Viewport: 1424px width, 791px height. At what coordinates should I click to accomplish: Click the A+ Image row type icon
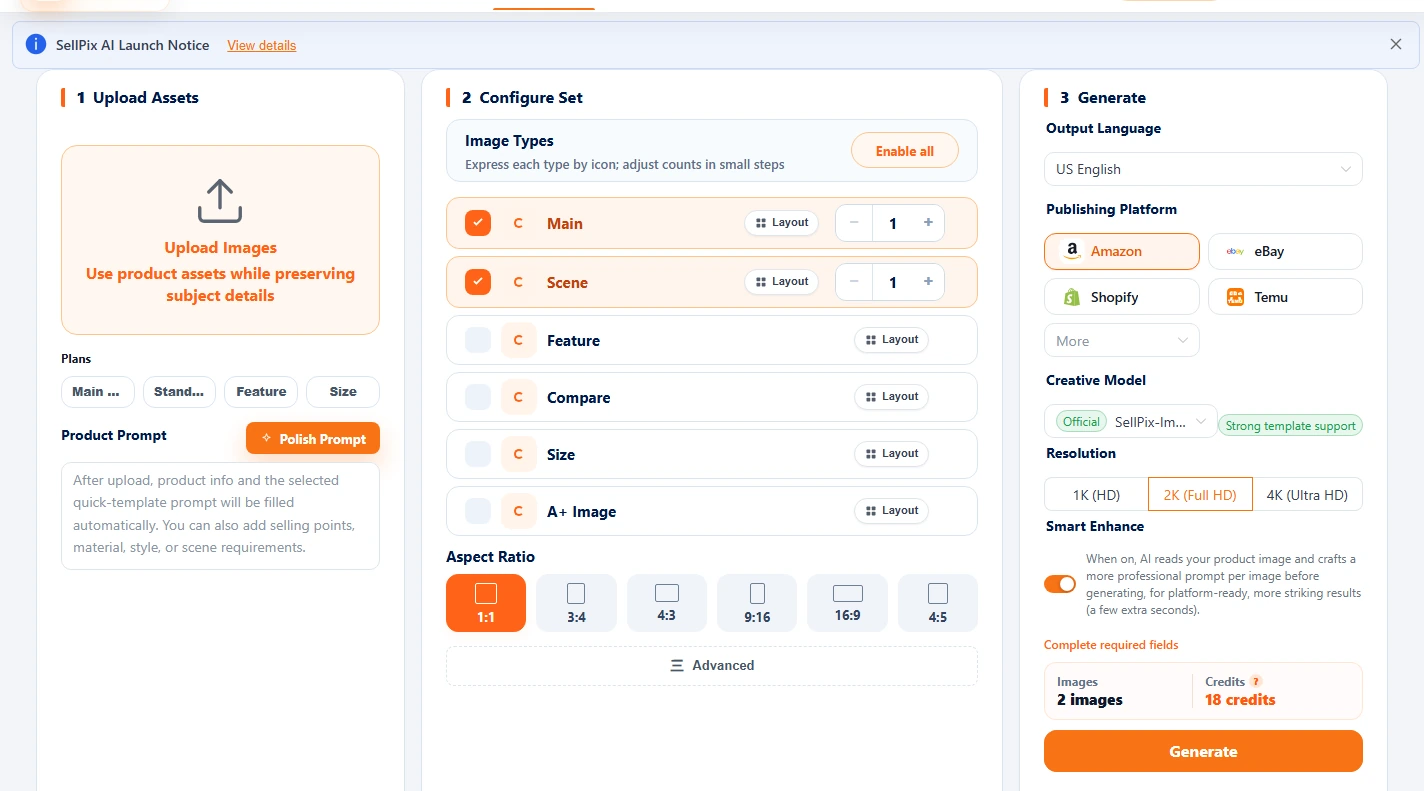pyautogui.click(x=518, y=512)
